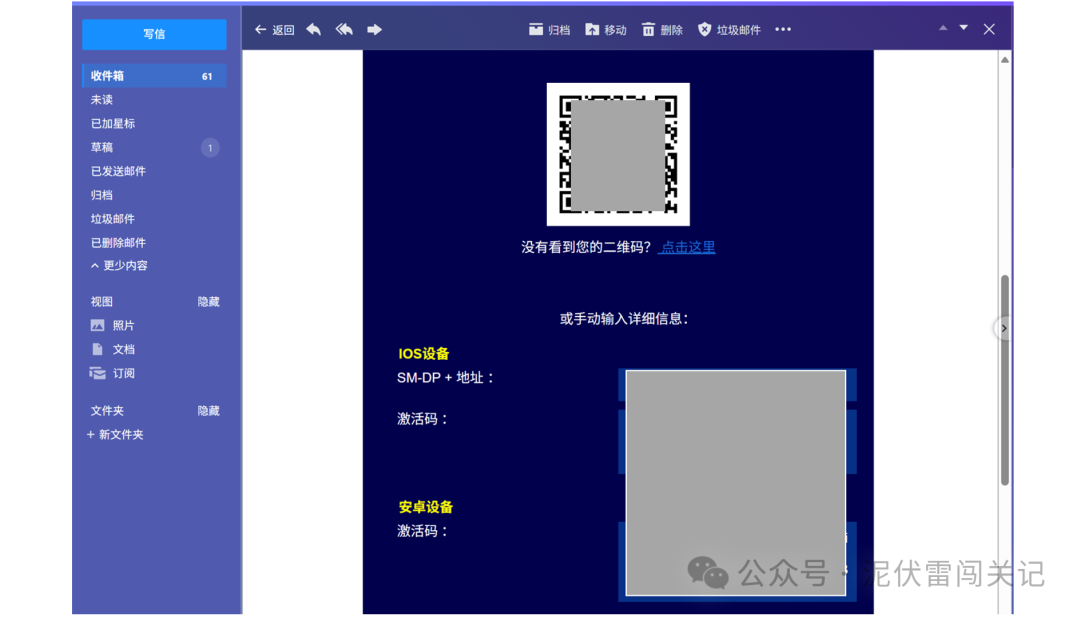The image size is (1080, 617).
Task: Click the QR code image
Action: pos(618,154)
